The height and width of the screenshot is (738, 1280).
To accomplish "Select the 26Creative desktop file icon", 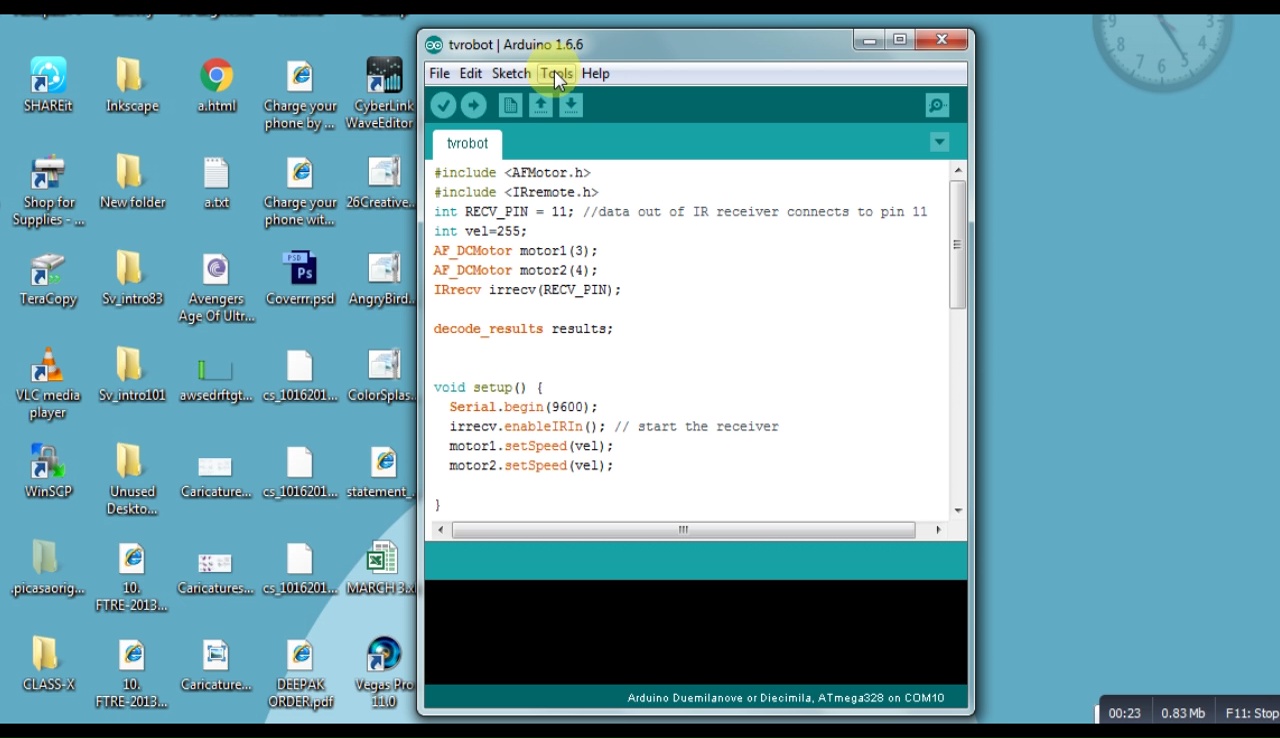I will tap(381, 182).
